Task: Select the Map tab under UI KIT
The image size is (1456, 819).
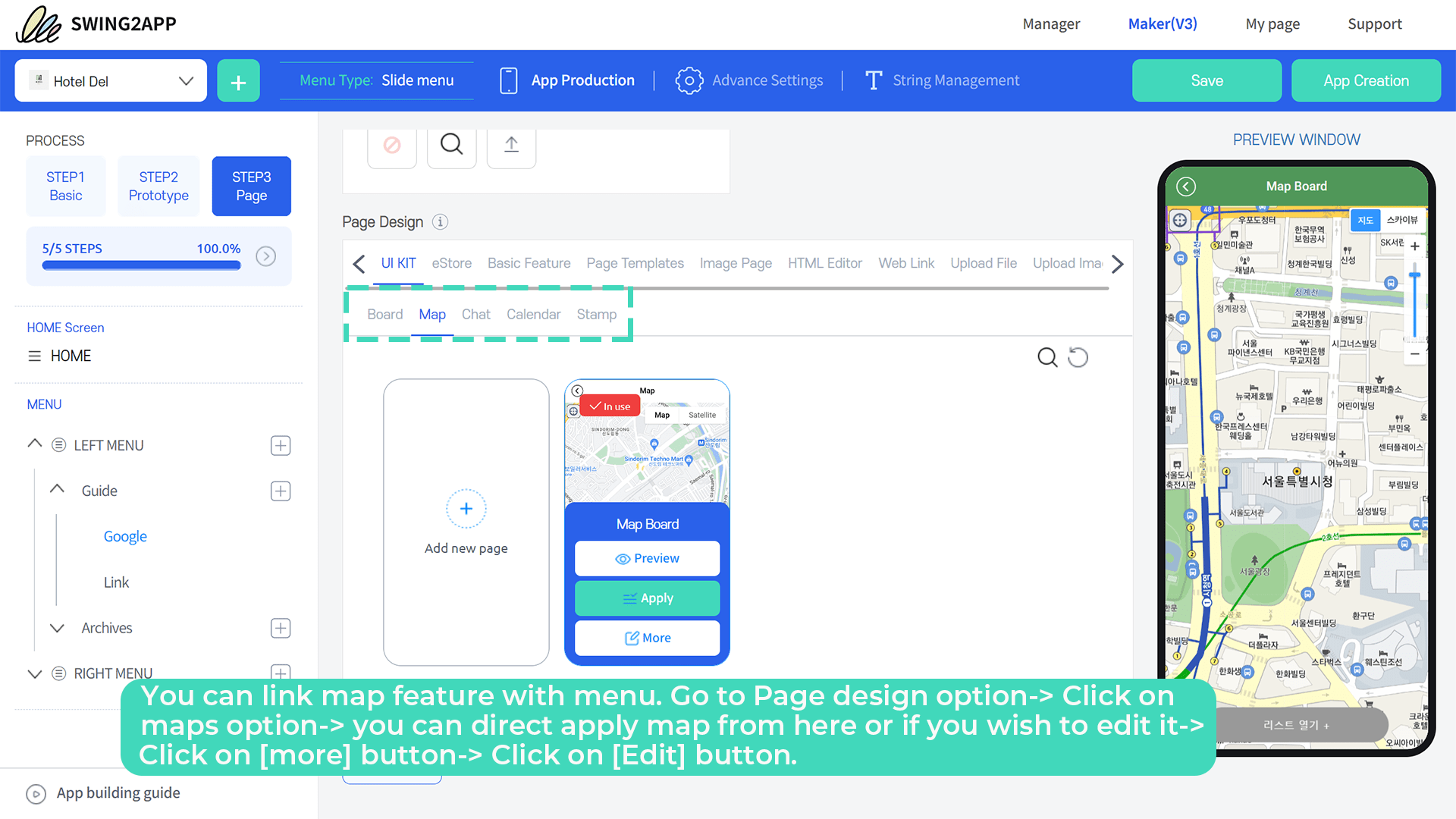Action: 431,314
